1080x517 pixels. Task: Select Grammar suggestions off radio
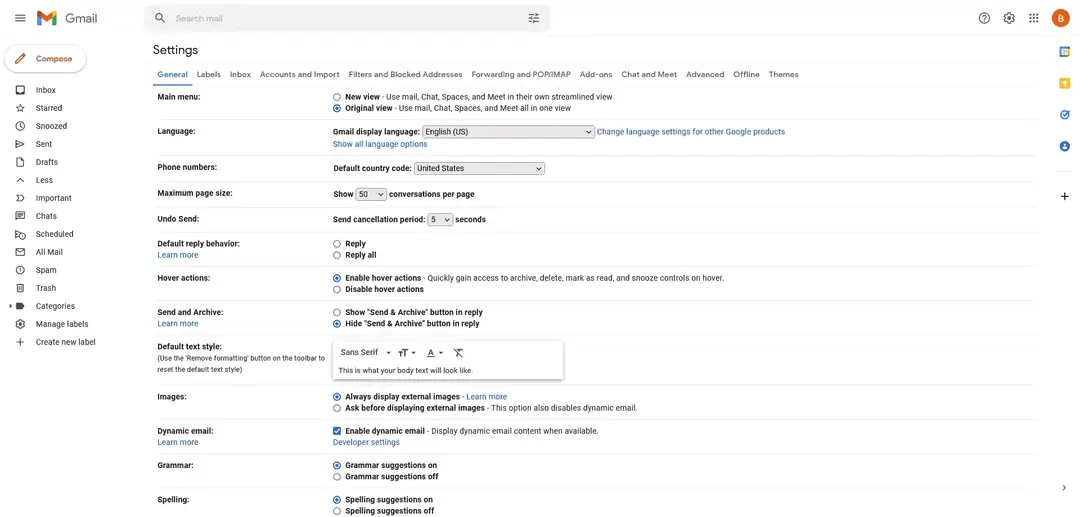click(x=337, y=476)
